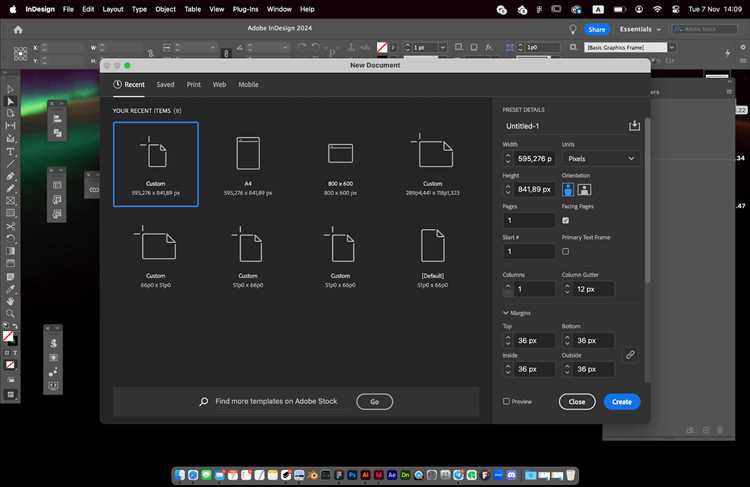750x487 pixels.
Task: Open the Units dropdown showing Pixels
Action: (x=600, y=158)
